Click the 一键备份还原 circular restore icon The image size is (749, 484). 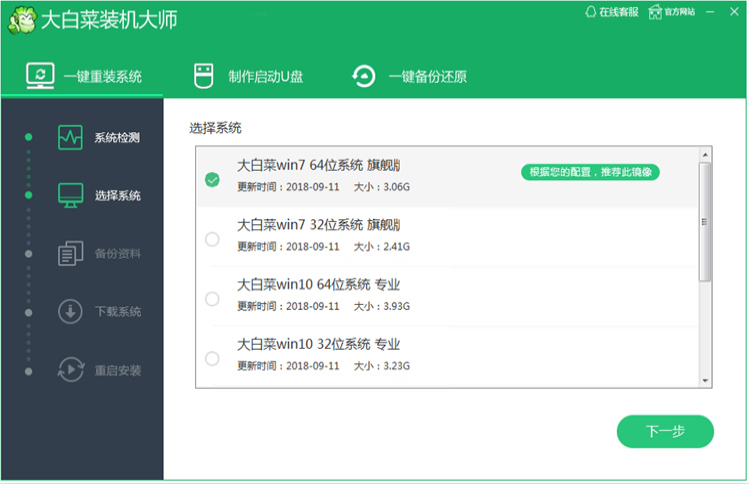click(x=364, y=76)
